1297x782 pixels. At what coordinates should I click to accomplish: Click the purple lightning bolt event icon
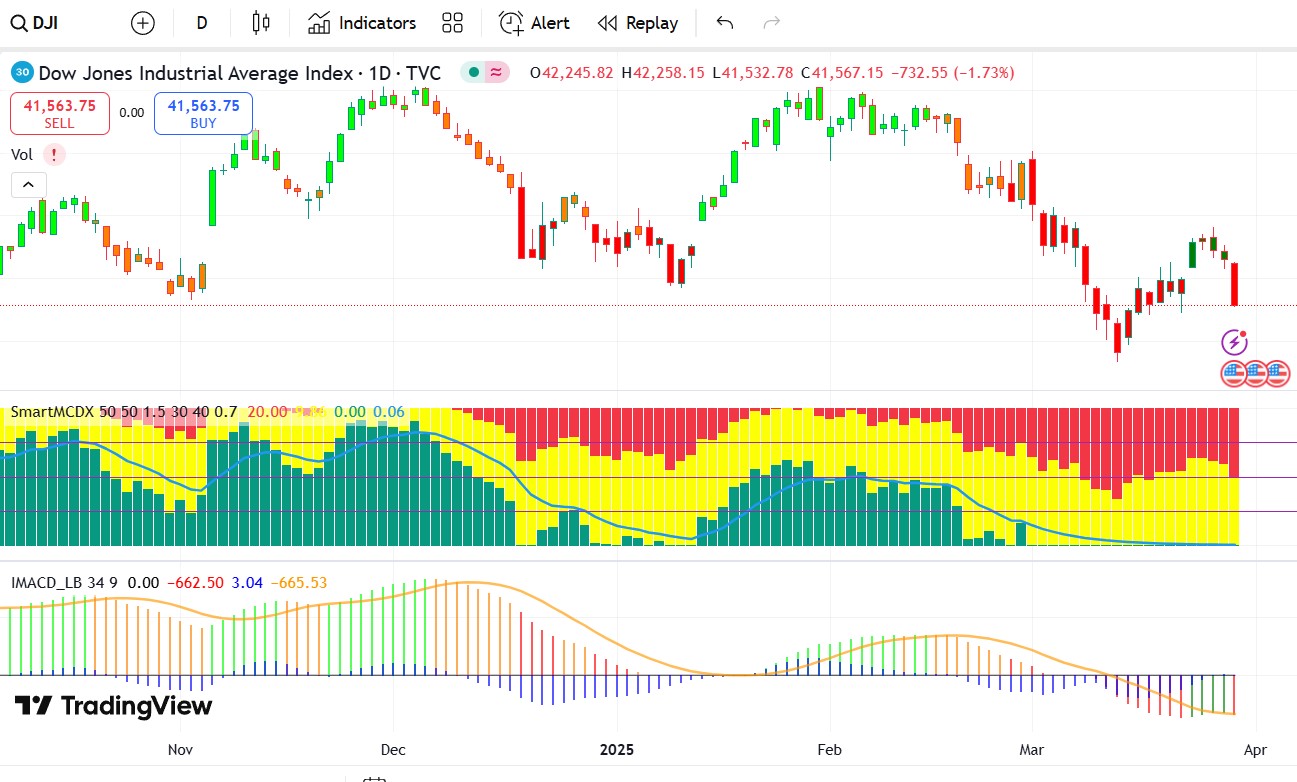1235,343
